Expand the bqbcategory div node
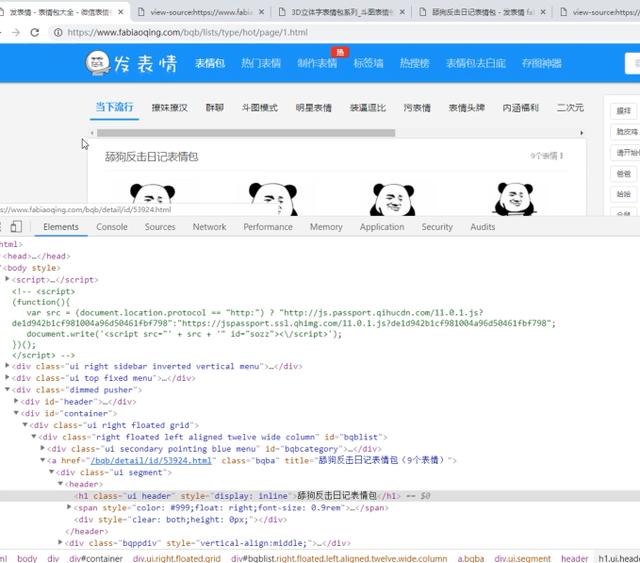The width and height of the screenshot is (640, 563). (43, 448)
